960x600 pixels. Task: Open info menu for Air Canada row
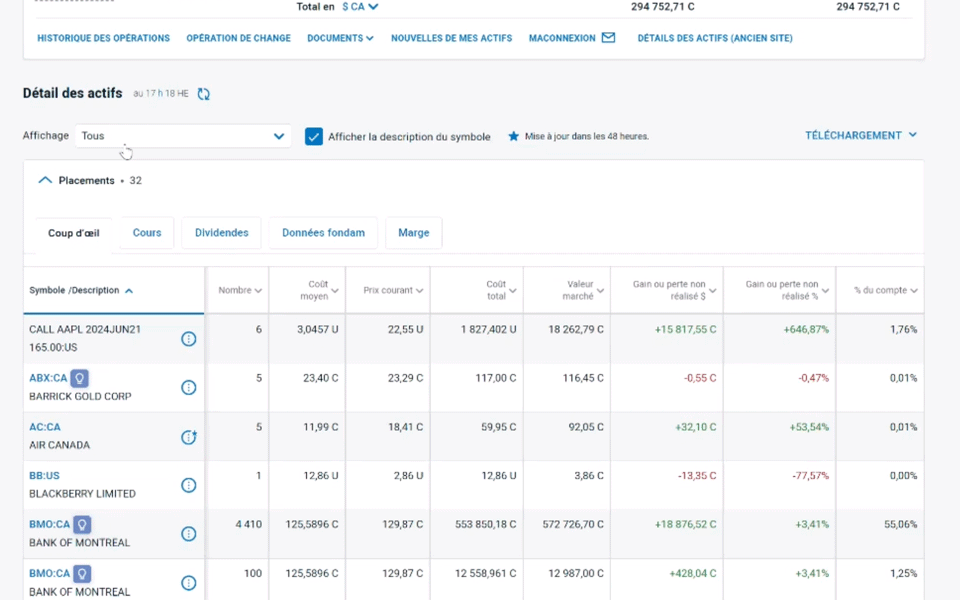pyautogui.click(x=189, y=437)
